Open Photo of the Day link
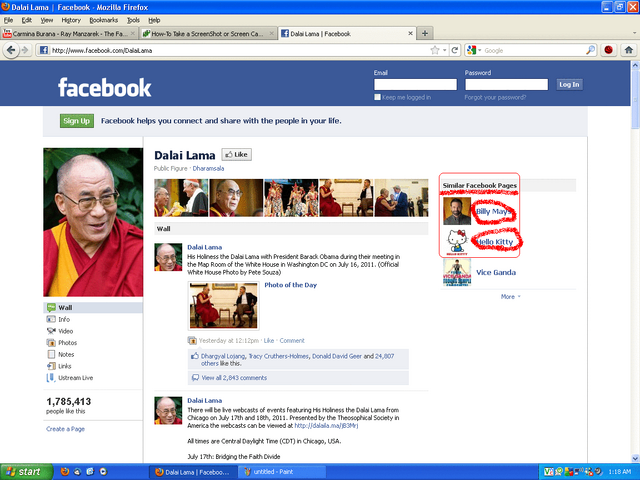Image resolution: width=640 pixels, height=480 pixels. (x=291, y=285)
